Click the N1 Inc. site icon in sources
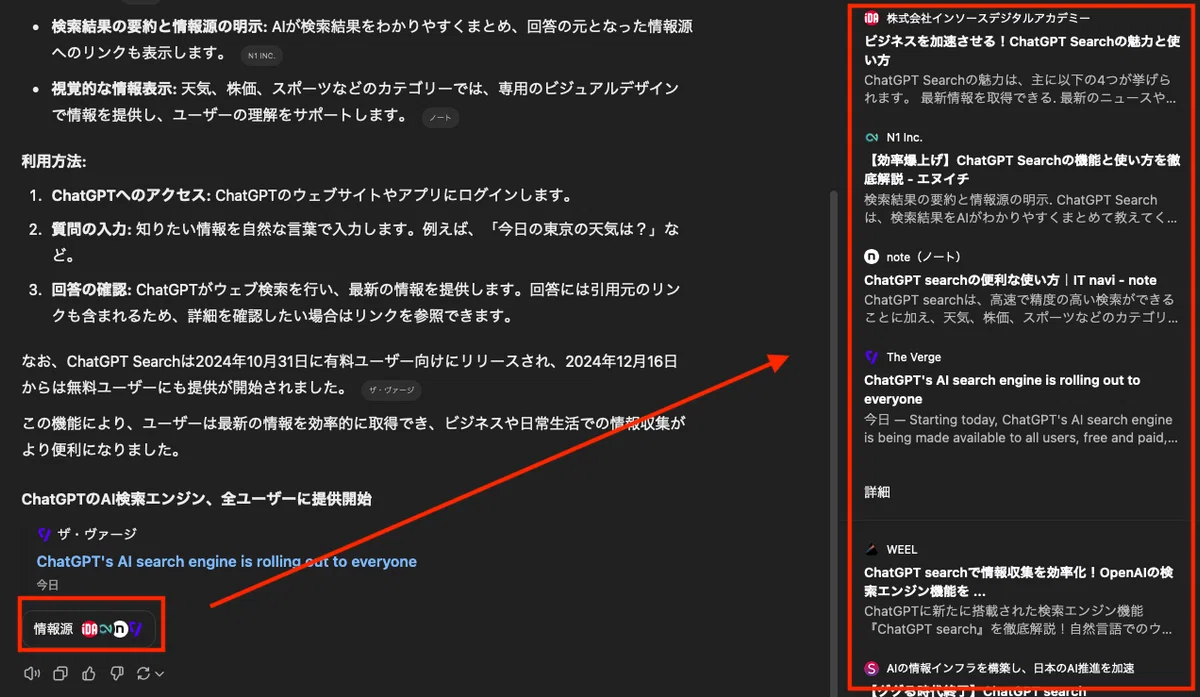Image resolution: width=1200 pixels, height=697 pixels. click(x=872, y=137)
